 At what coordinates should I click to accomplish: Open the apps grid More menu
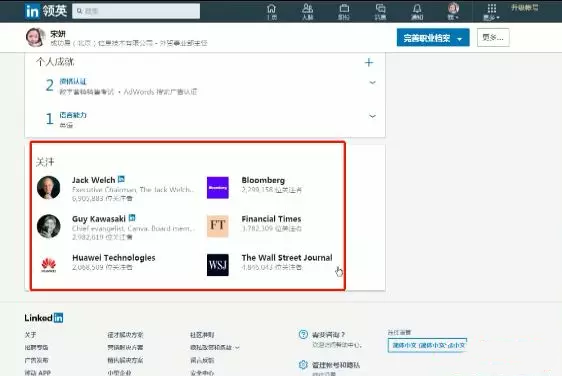point(491,11)
